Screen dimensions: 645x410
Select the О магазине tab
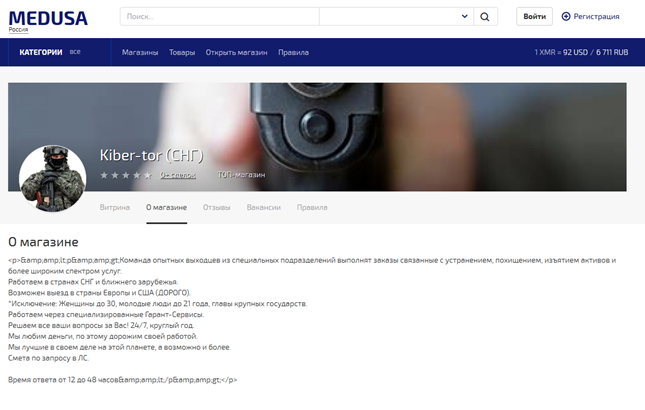click(167, 207)
